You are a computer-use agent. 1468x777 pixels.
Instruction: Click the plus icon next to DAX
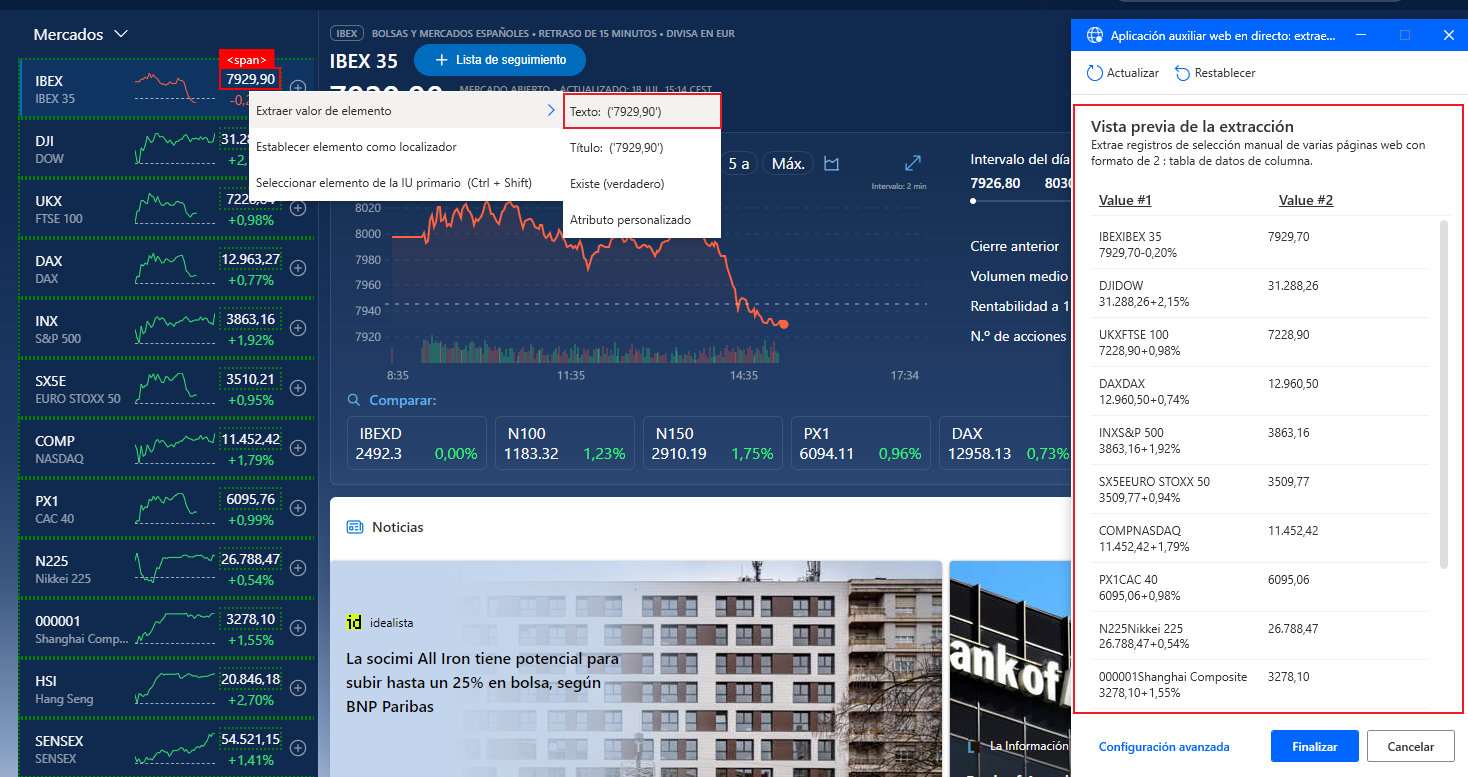pyautogui.click(x=297, y=268)
